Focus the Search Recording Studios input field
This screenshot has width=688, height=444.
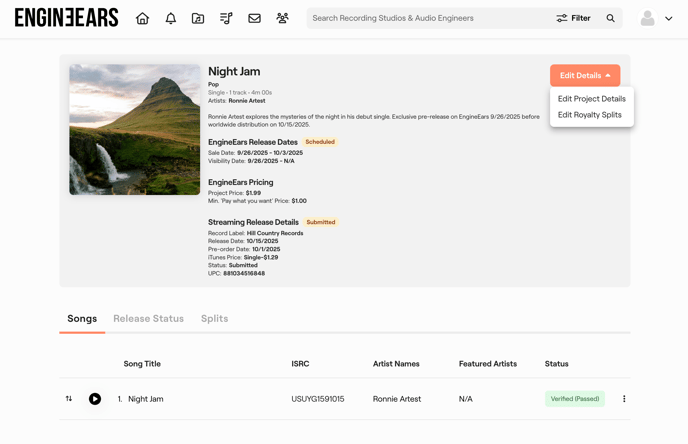425,18
